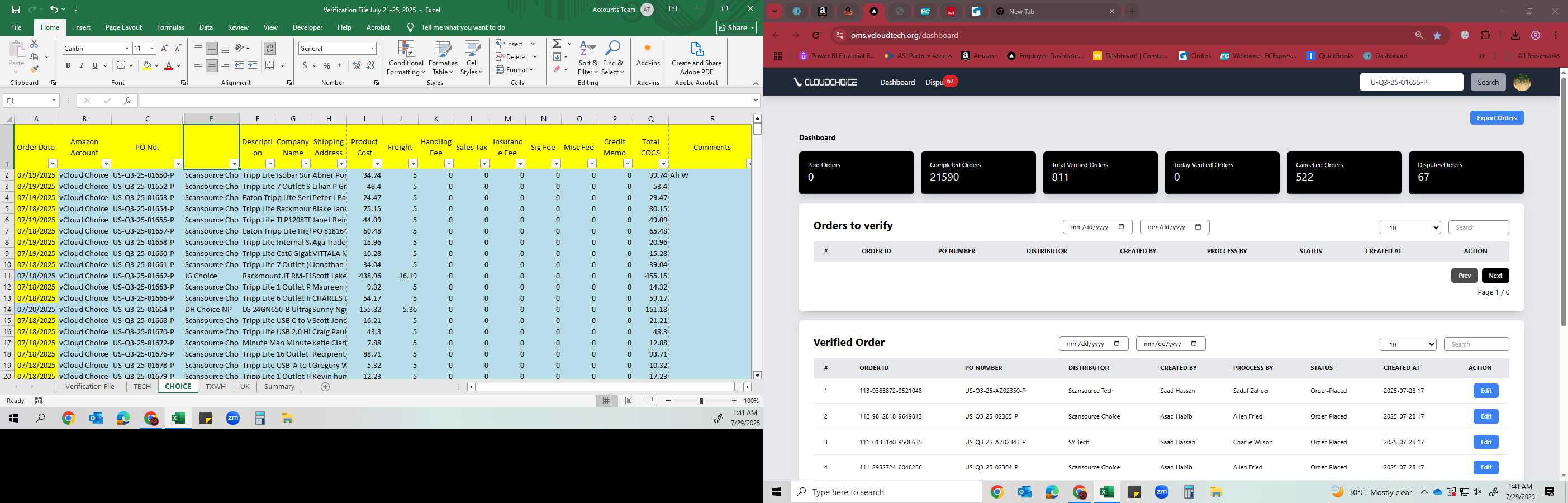Toggle Wrap Text in Alignment group
The image size is (1568, 503).
pos(270,48)
